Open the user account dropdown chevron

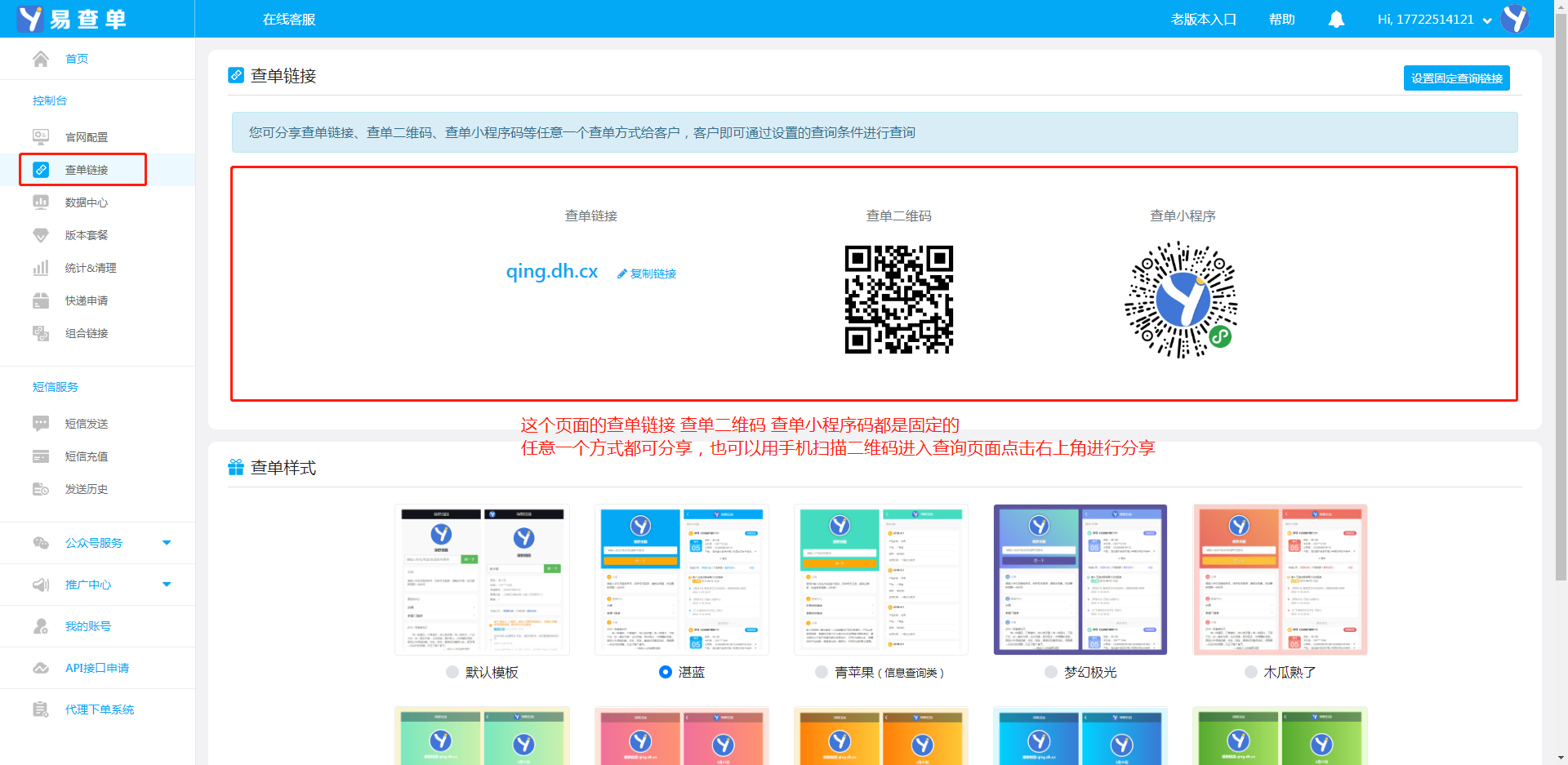pyautogui.click(x=1487, y=20)
